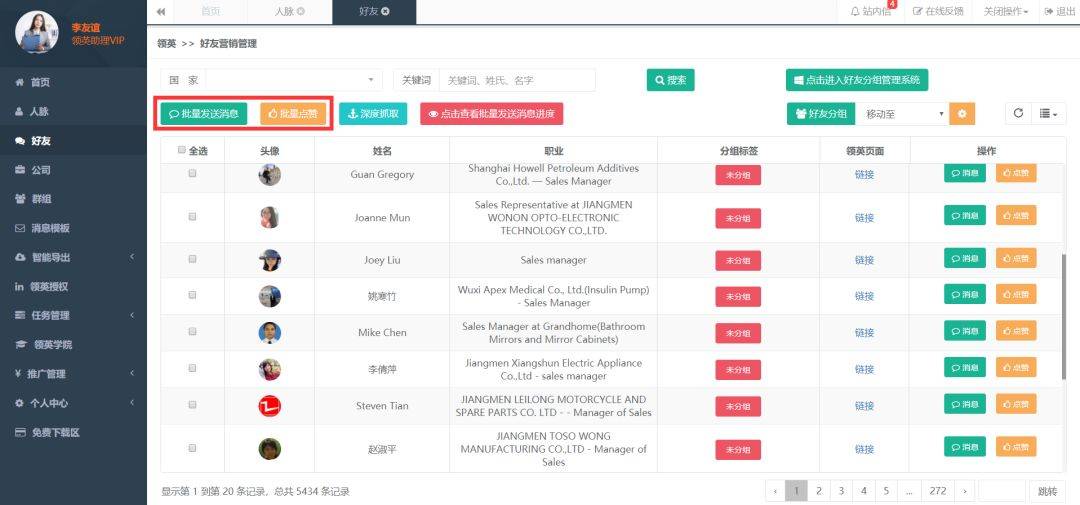Click the green 消息 button for Joanne Mun
Screen dimensions: 1080x505
click(x=964, y=216)
